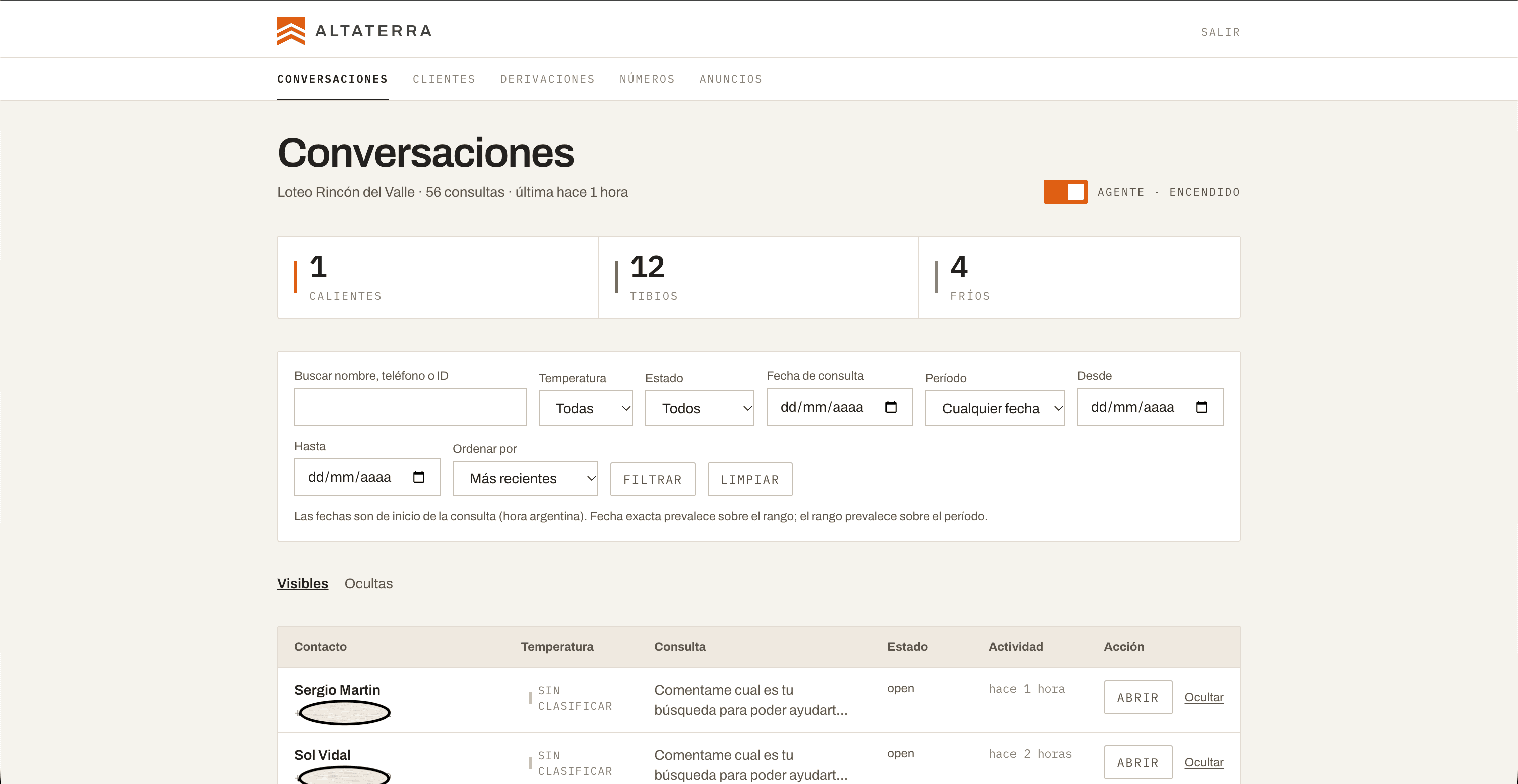Click the Fríos counter card
Screen dimensions: 1518x784
coord(1080,278)
